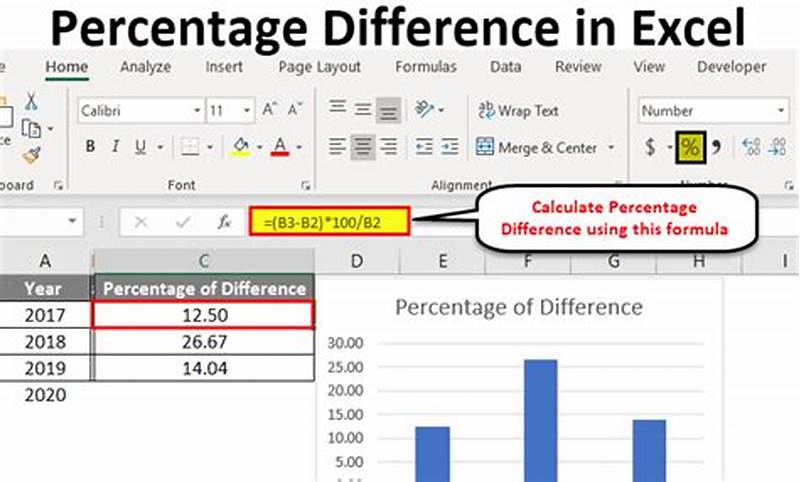Select column C header

coord(204,261)
